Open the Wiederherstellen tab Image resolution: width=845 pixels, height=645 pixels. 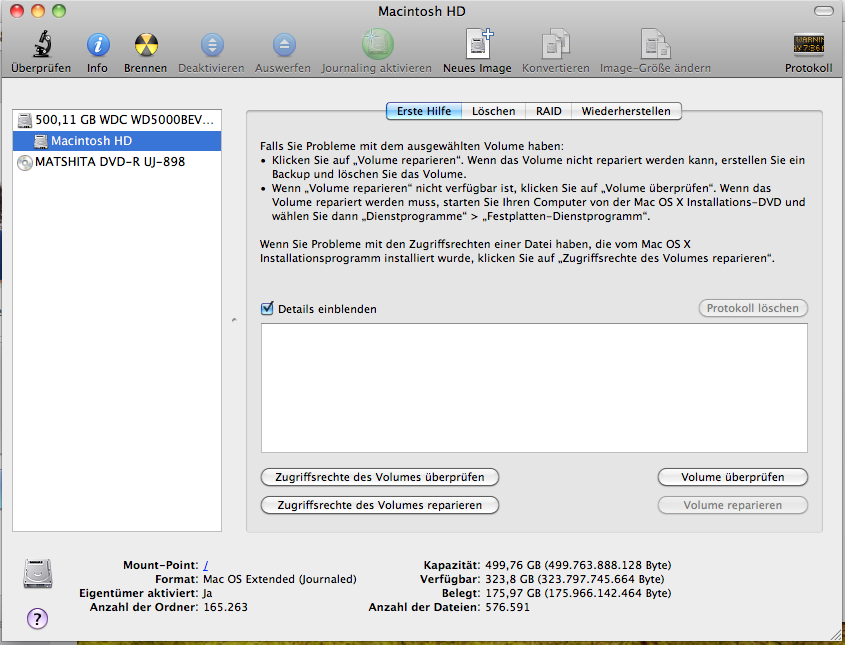pos(626,111)
